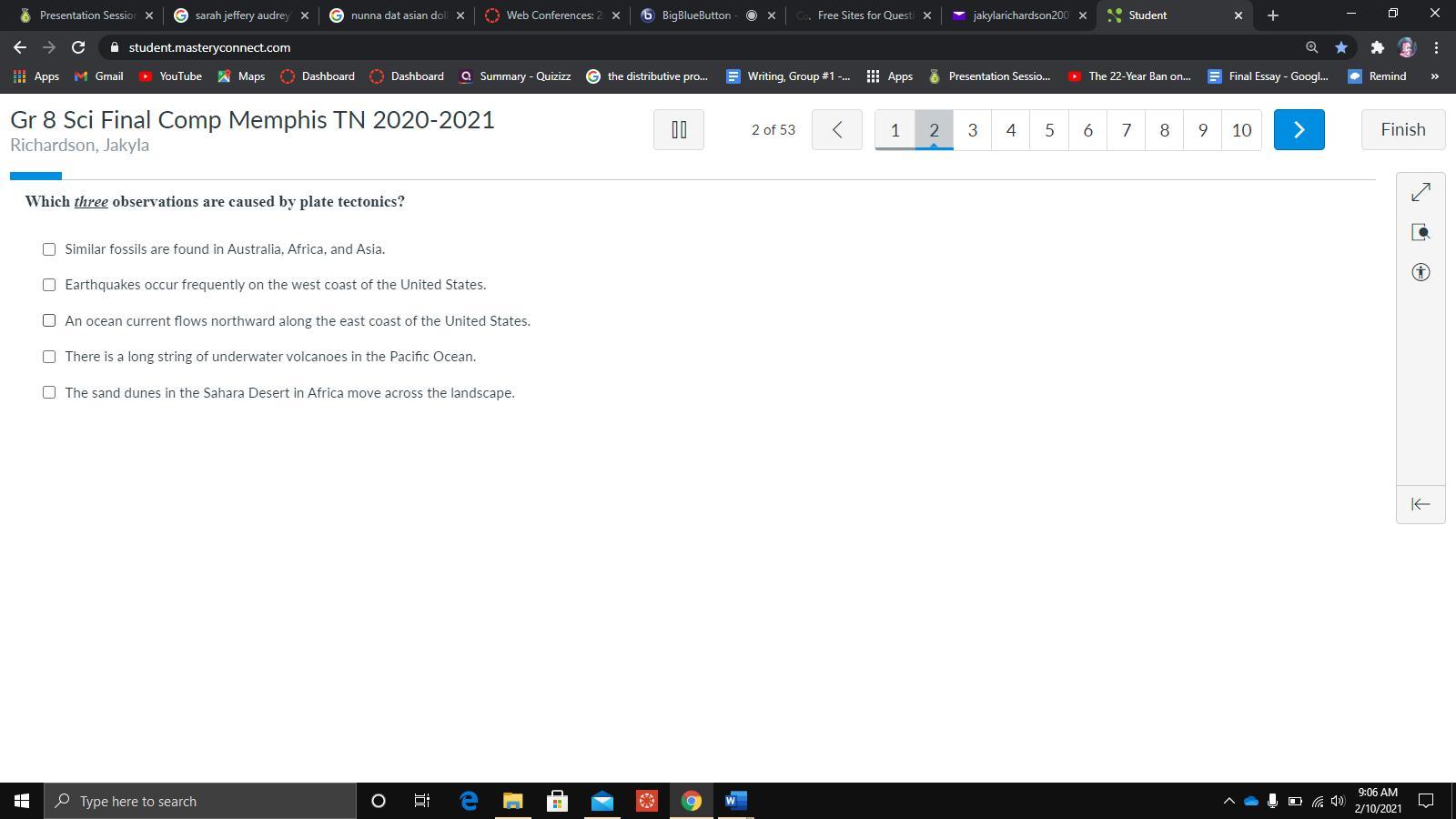Click the browser back arrow

click(x=20, y=47)
